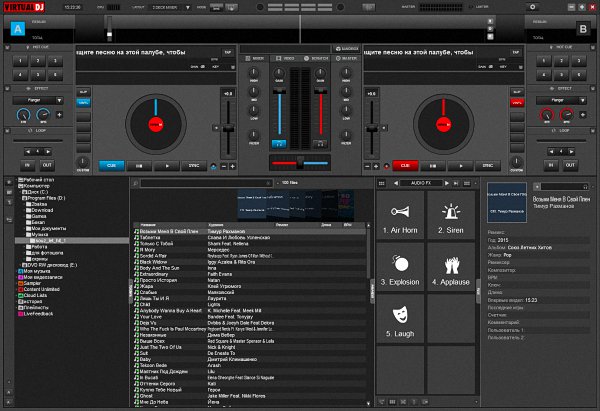Screen dimensions: 600x411
Task: Switch to the SCRATCH mixer tab
Action: [x=318, y=60]
